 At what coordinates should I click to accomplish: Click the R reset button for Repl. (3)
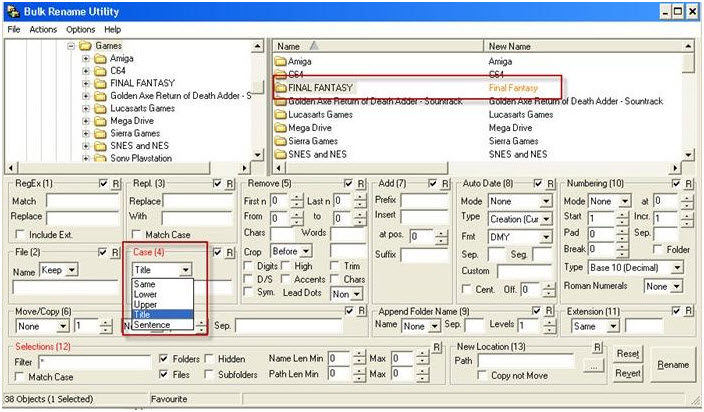pyautogui.click(x=230, y=184)
